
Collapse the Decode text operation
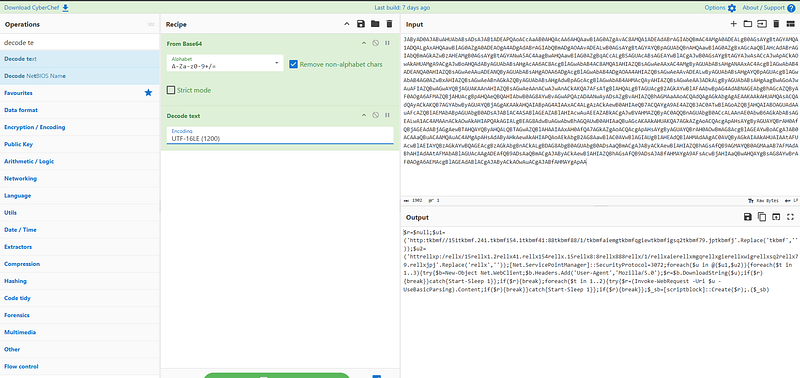[364, 115]
